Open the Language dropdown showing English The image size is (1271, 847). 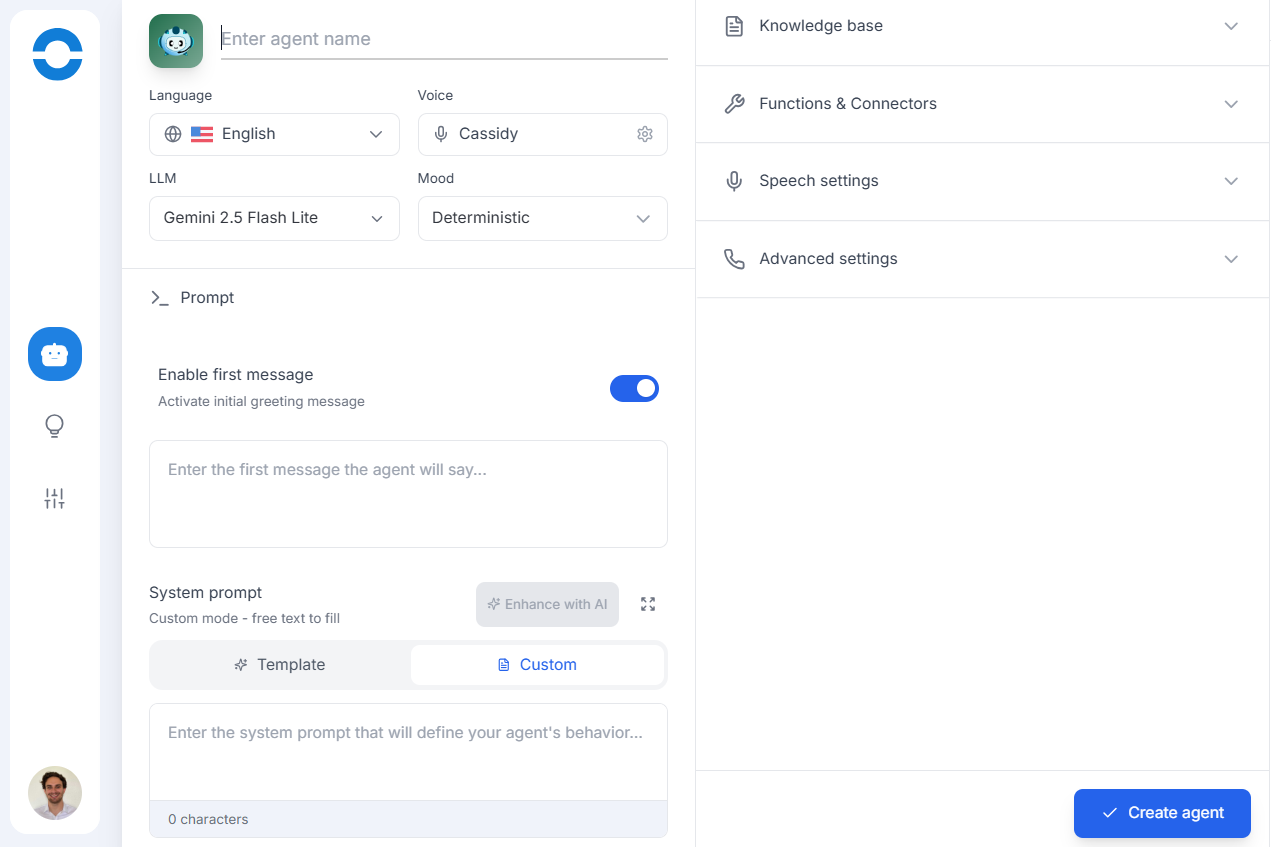(x=274, y=134)
